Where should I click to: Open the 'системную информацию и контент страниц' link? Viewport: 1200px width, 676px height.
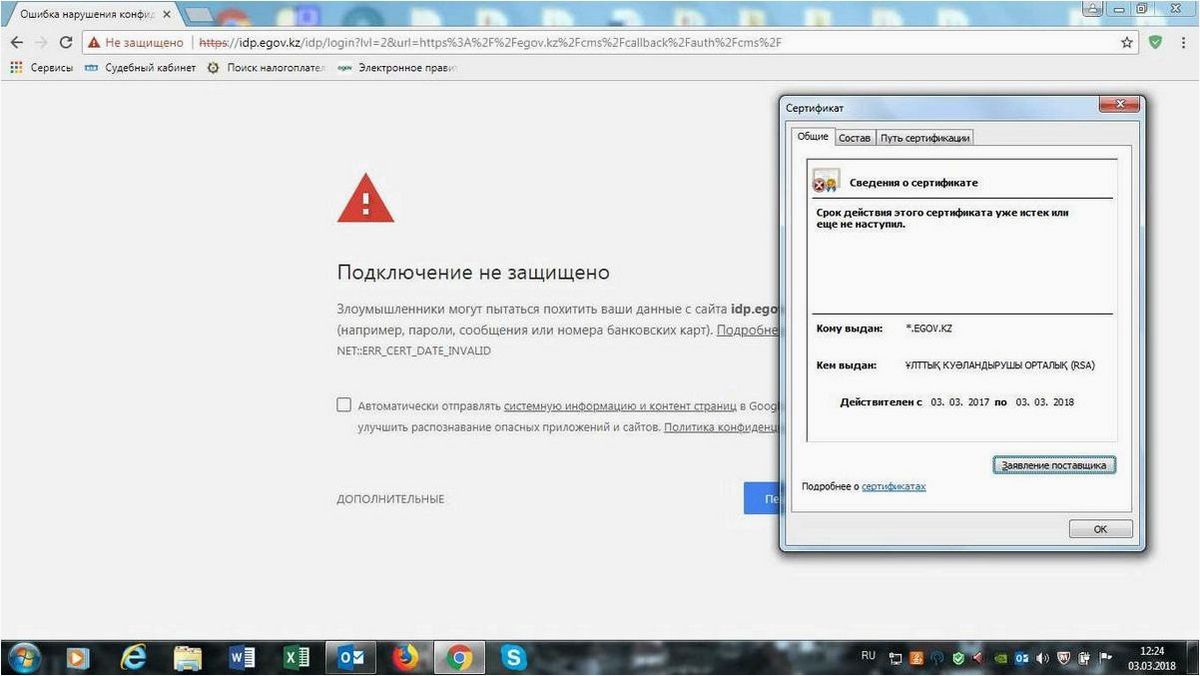[620, 406]
